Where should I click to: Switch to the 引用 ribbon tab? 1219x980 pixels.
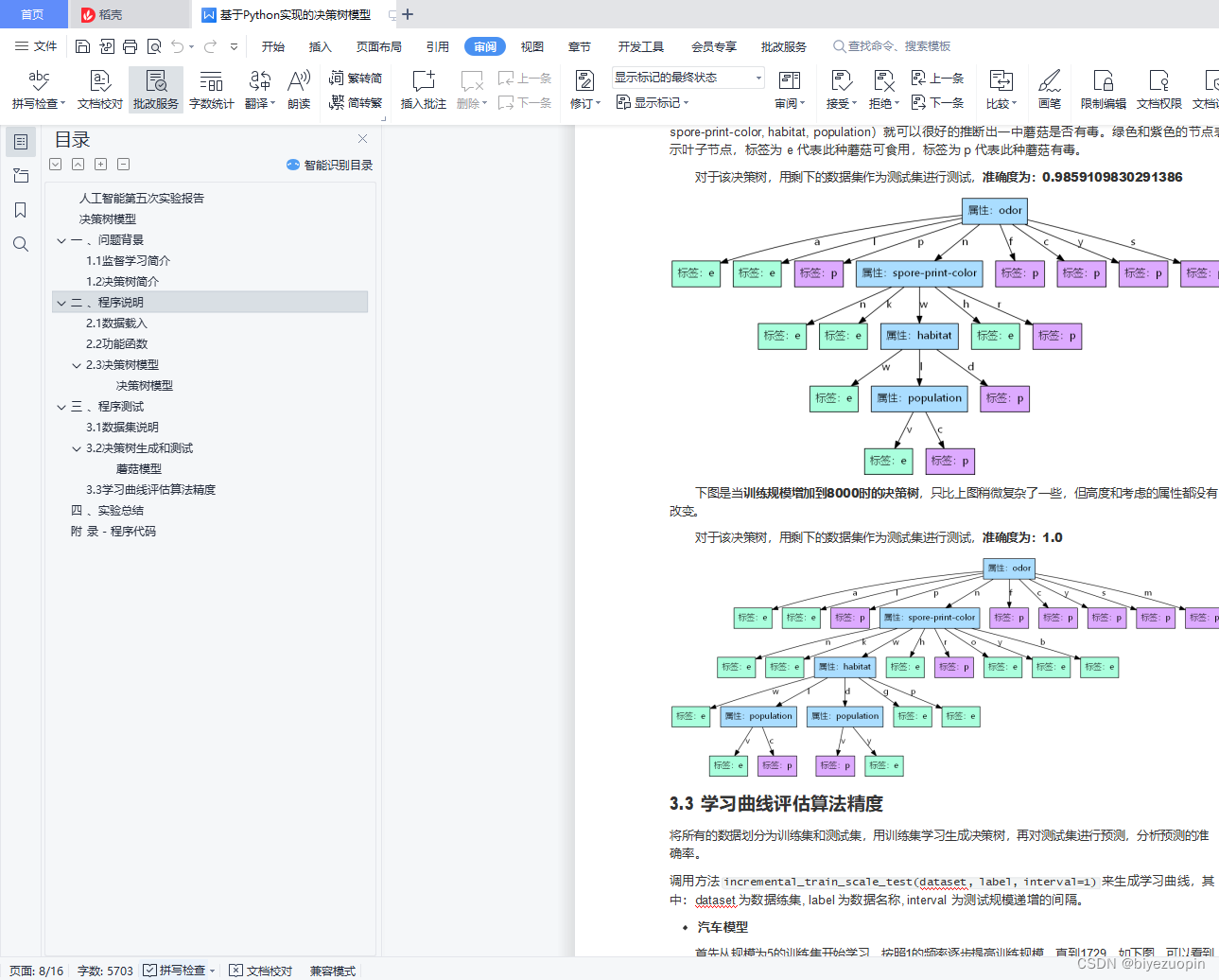click(x=438, y=46)
